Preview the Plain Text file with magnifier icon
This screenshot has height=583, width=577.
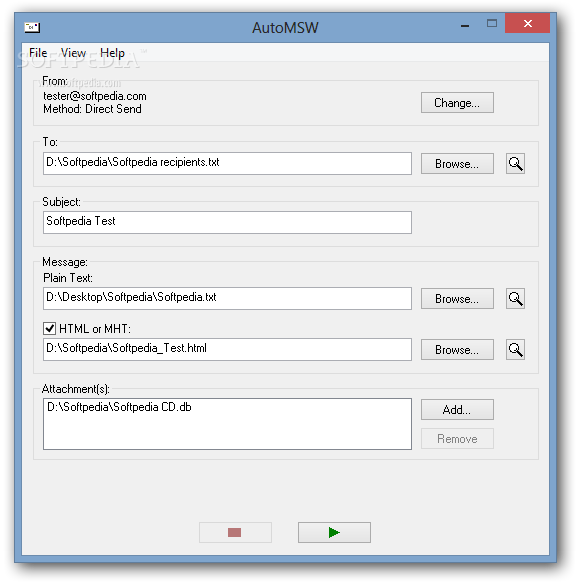tap(515, 299)
